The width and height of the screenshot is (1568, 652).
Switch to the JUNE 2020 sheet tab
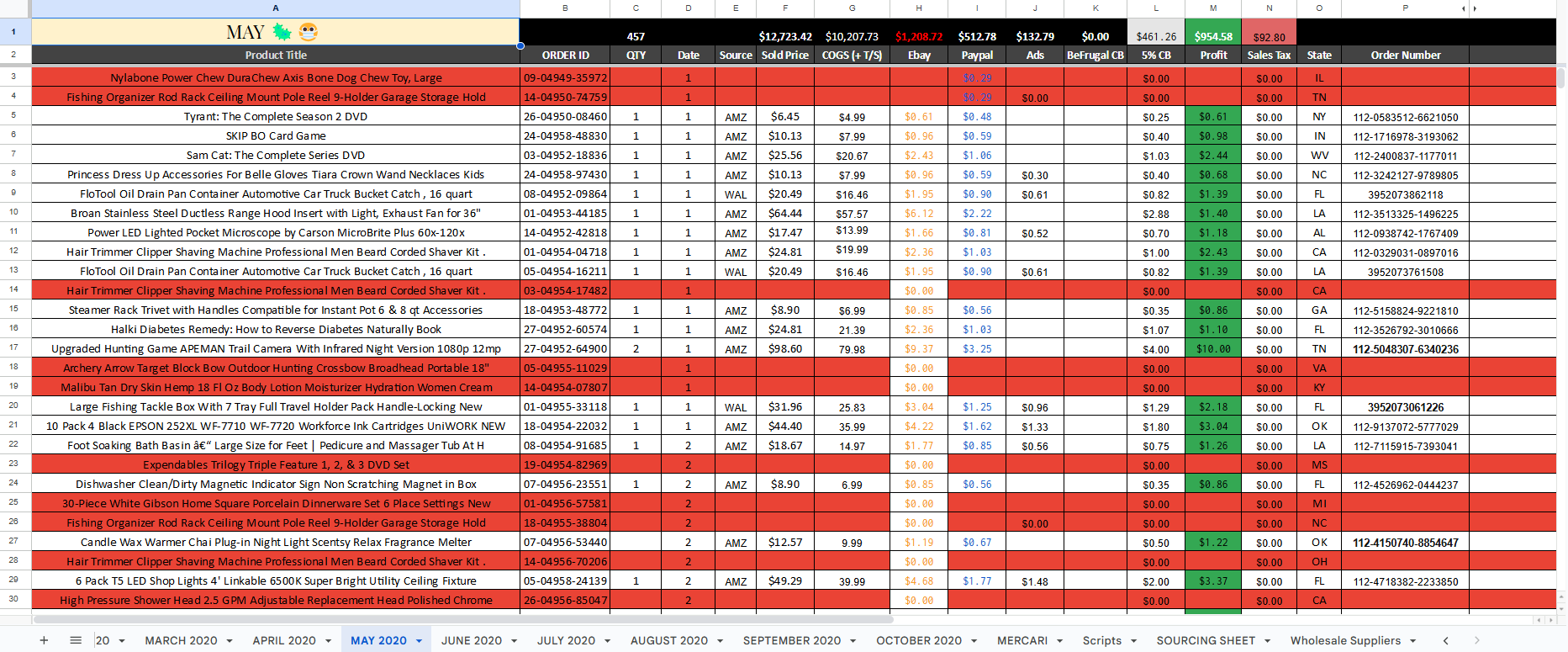click(x=471, y=640)
